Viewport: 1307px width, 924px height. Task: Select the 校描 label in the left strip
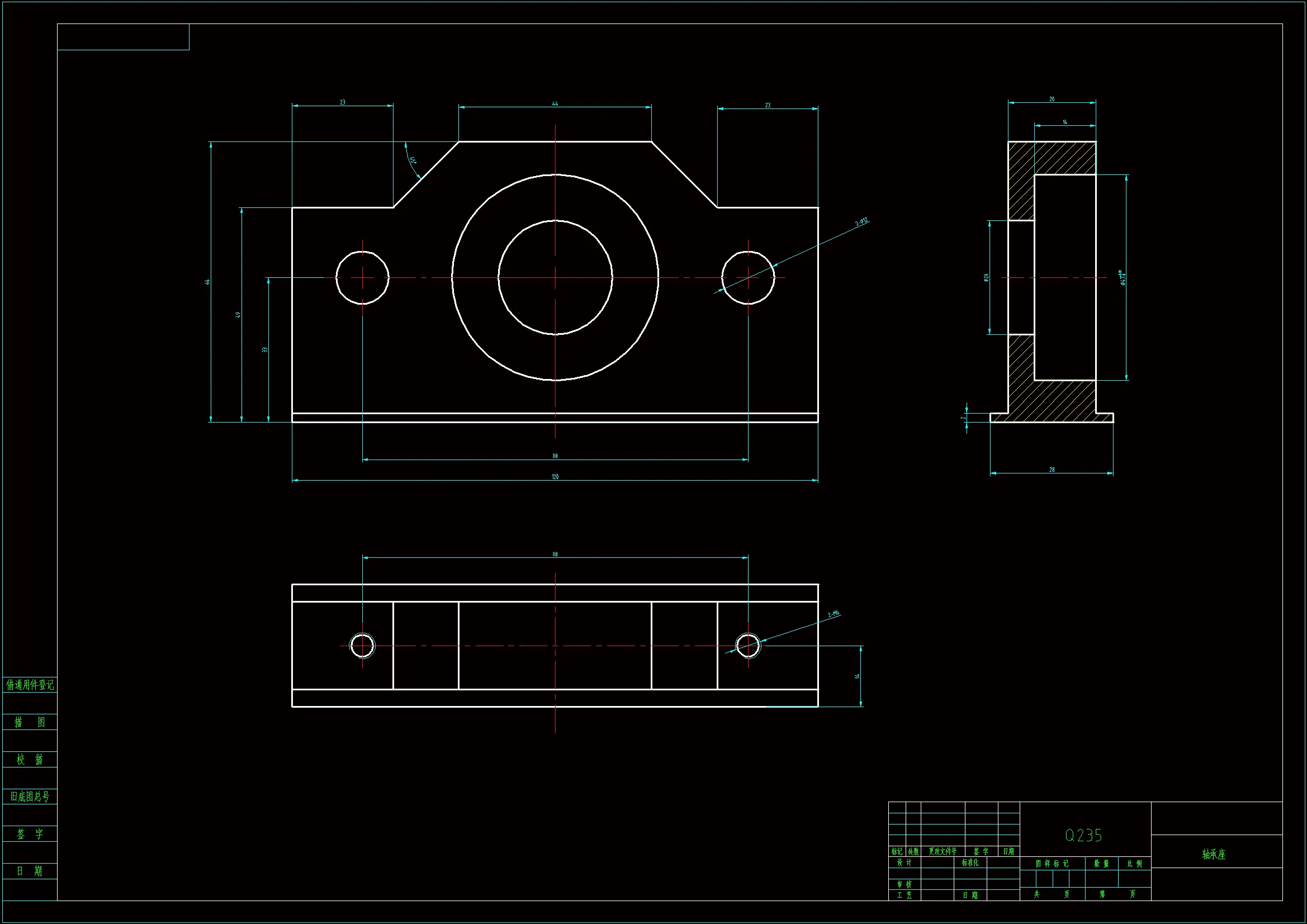pyautogui.click(x=30, y=760)
